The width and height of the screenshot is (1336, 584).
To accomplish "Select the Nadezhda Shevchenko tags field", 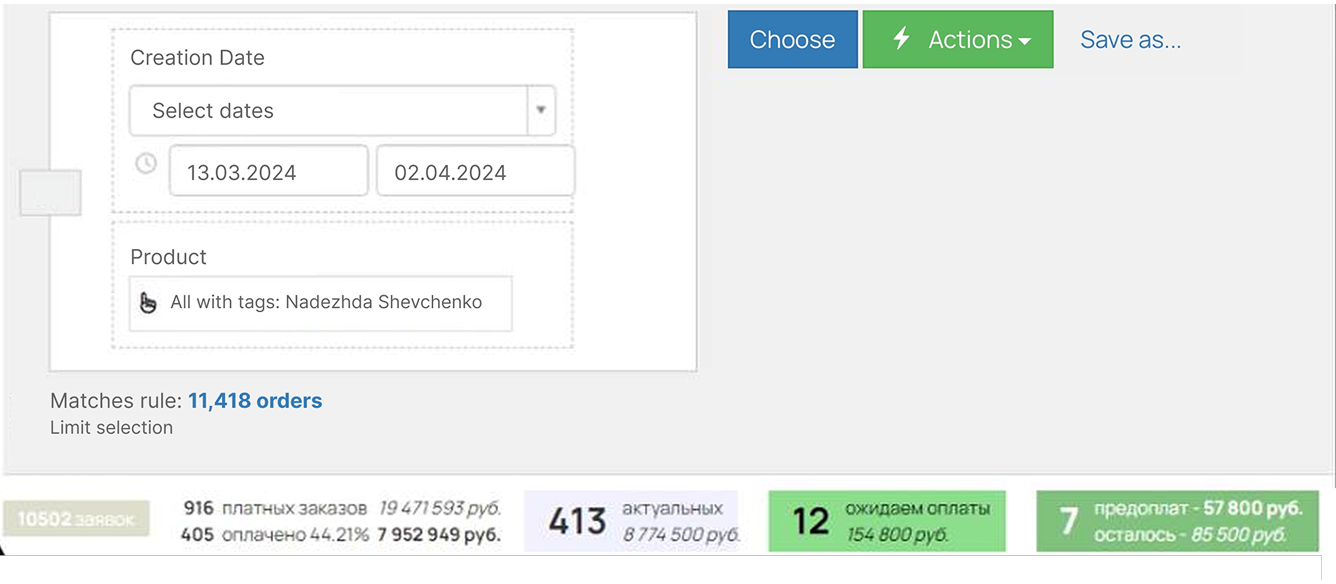I will [x=326, y=303].
